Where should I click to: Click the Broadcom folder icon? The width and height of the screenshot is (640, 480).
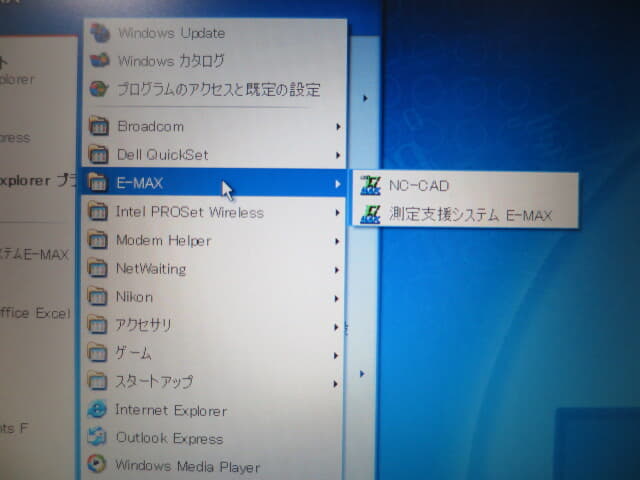[98, 126]
